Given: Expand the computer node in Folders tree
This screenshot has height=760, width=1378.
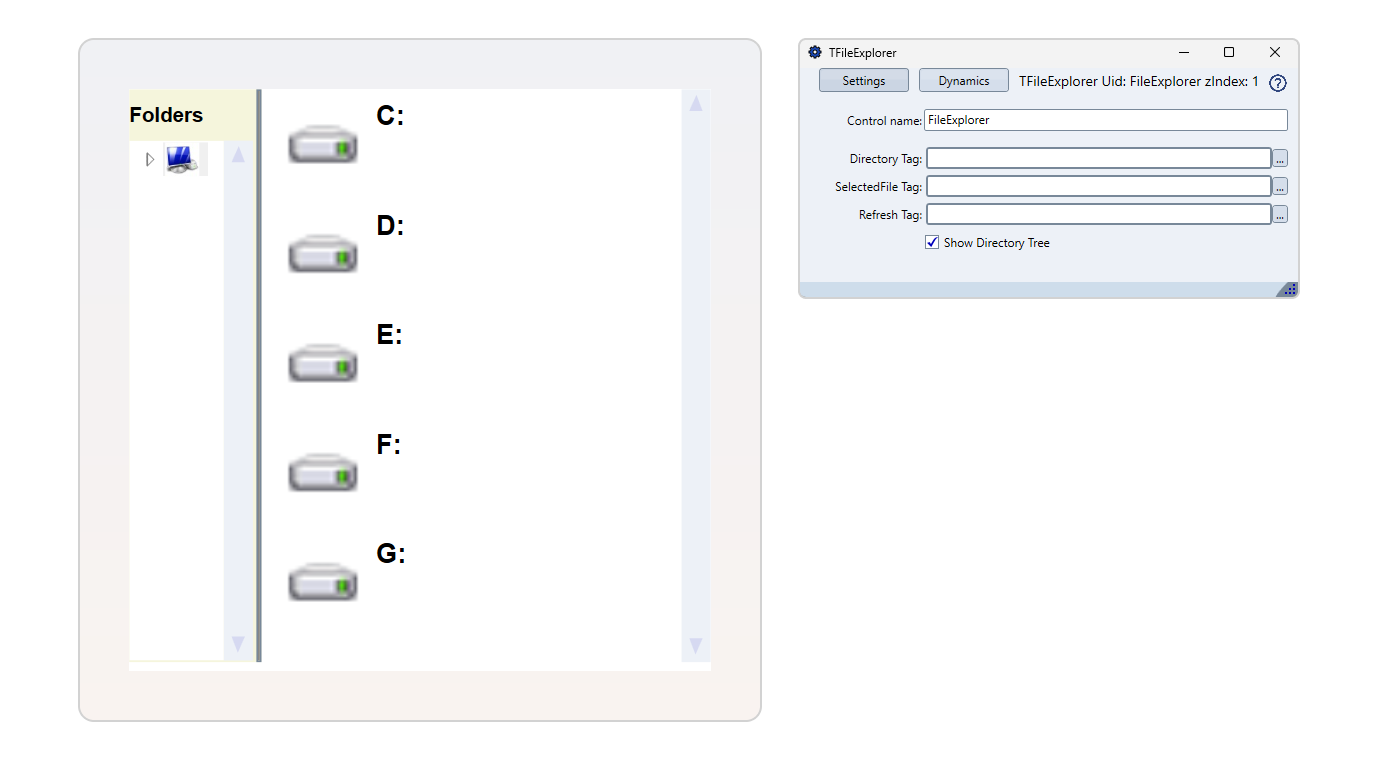Looking at the screenshot, I should click(150, 159).
